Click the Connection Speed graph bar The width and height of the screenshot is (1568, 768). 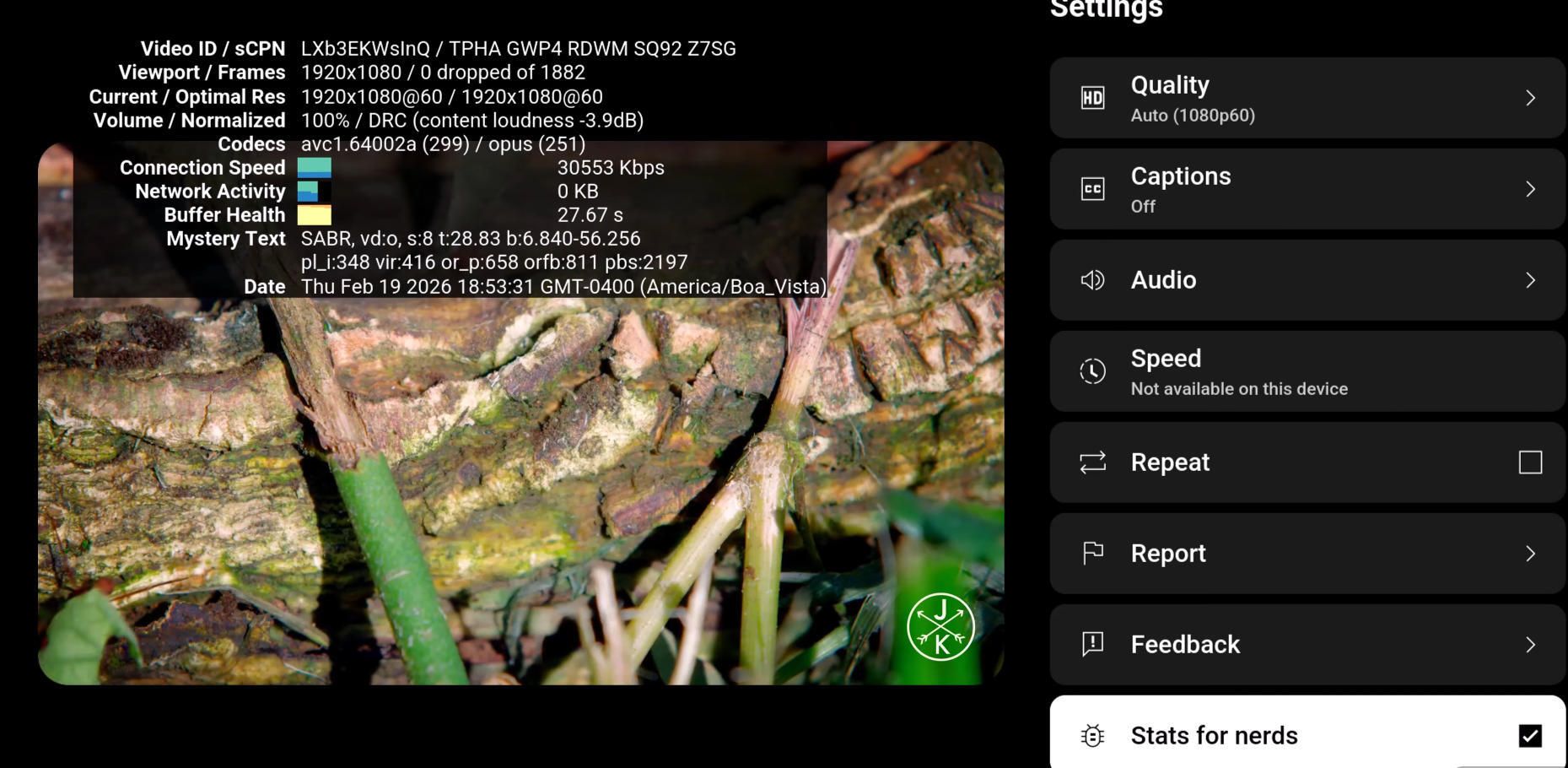click(x=315, y=168)
